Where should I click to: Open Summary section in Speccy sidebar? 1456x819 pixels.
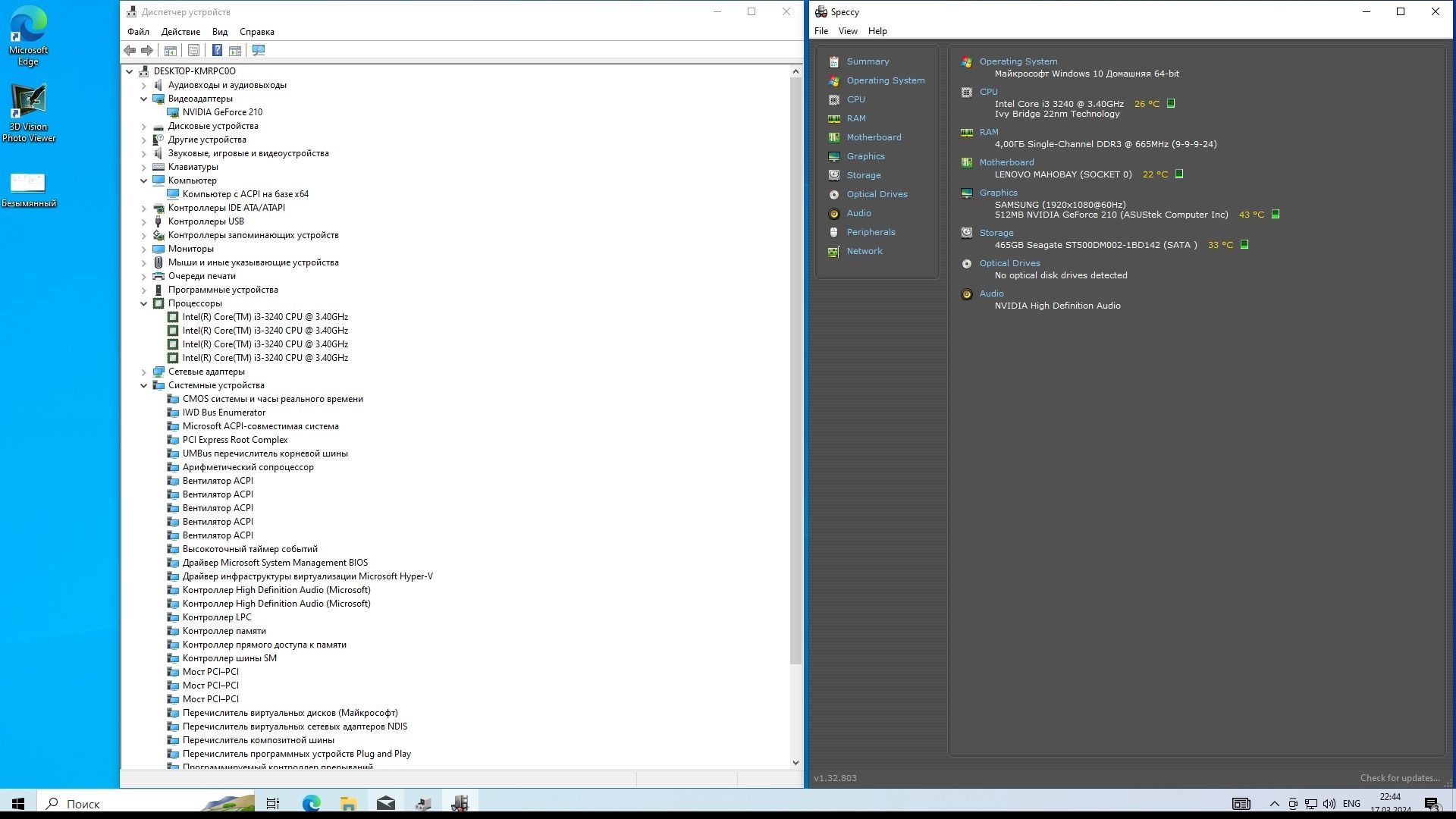868,61
